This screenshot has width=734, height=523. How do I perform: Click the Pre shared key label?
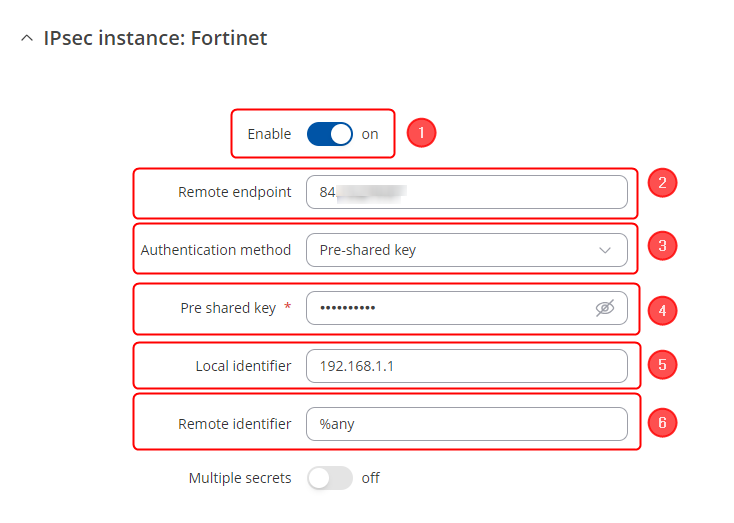click(228, 308)
